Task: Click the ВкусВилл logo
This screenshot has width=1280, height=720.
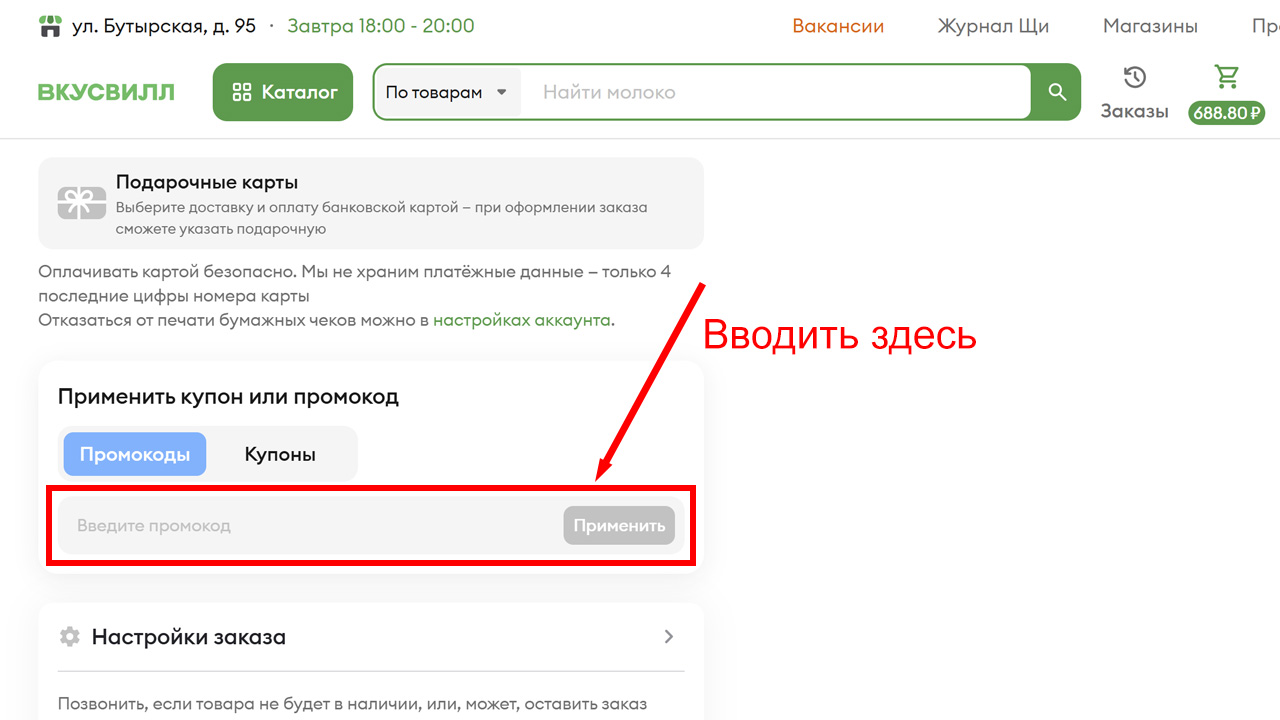Action: [106, 92]
